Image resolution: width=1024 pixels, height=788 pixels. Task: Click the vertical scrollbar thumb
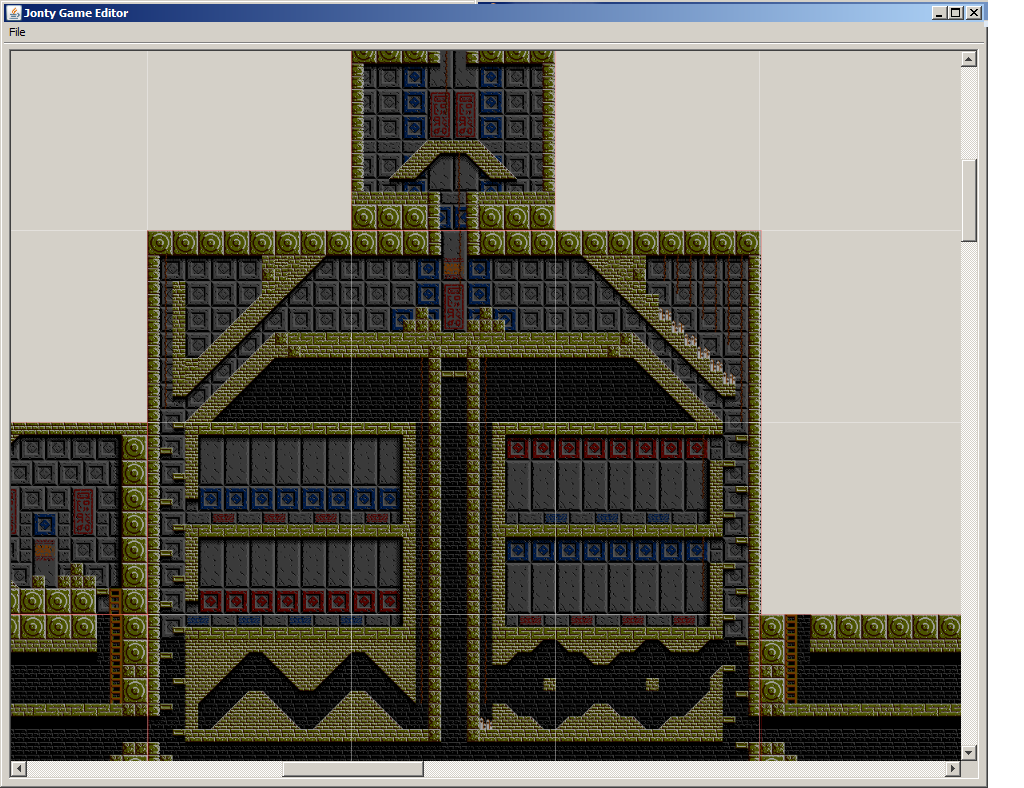click(968, 200)
